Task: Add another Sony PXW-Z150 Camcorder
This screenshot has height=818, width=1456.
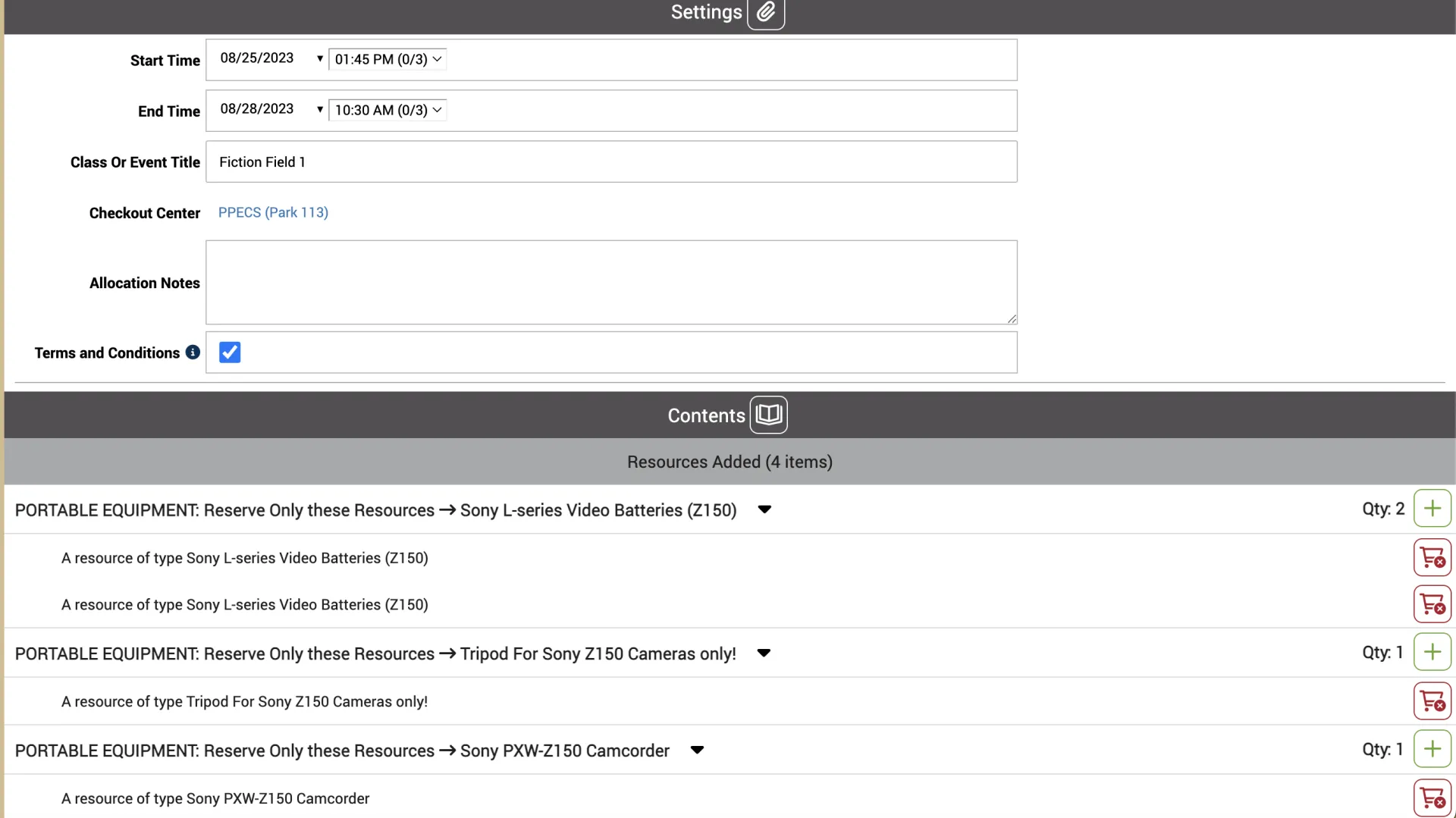Action: coord(1432,750)
